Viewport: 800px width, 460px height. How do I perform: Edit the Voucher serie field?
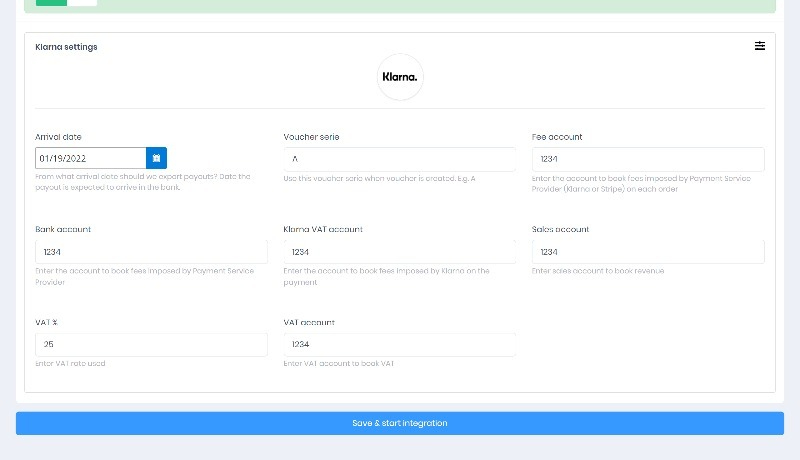(399, 159)
